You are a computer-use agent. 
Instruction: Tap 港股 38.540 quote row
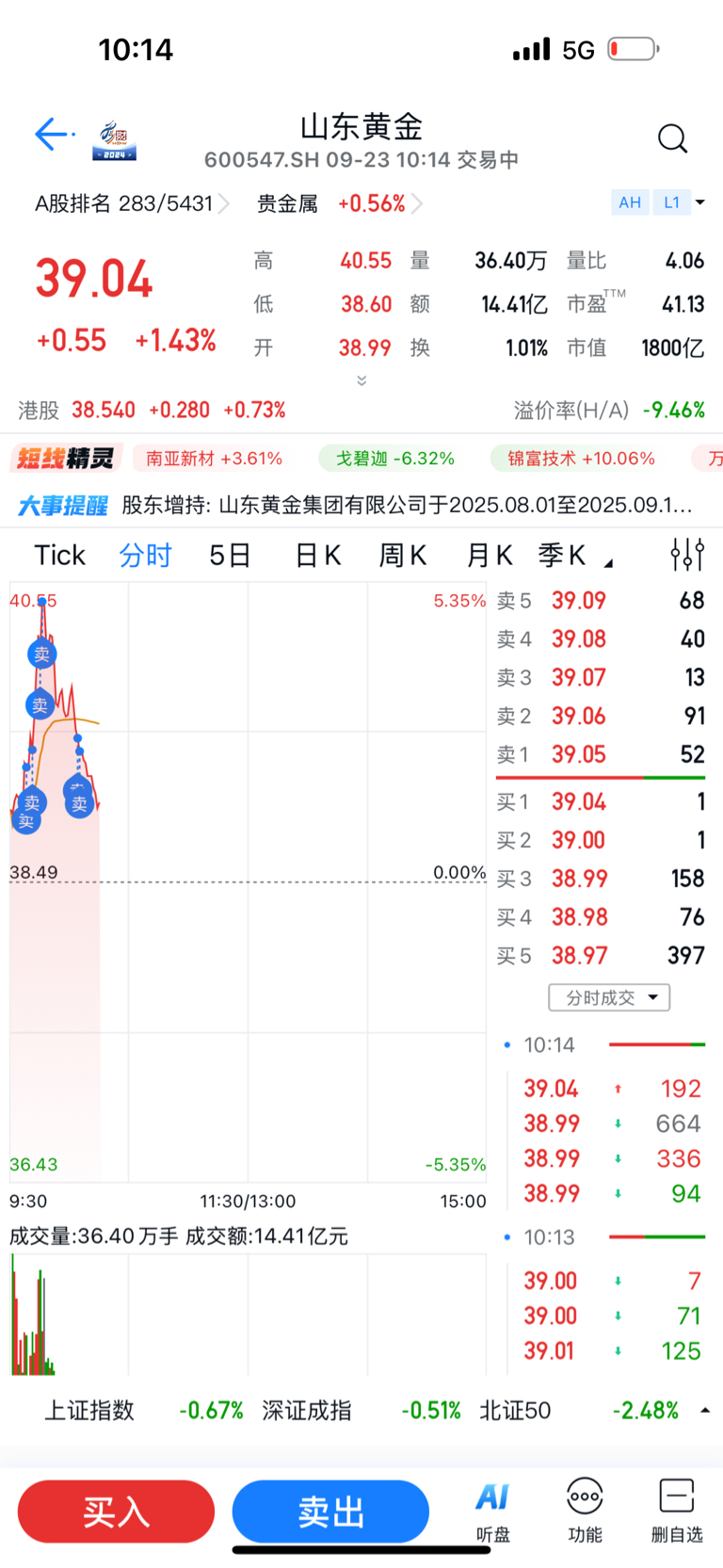pyautogui.click(x=152, y=411)
